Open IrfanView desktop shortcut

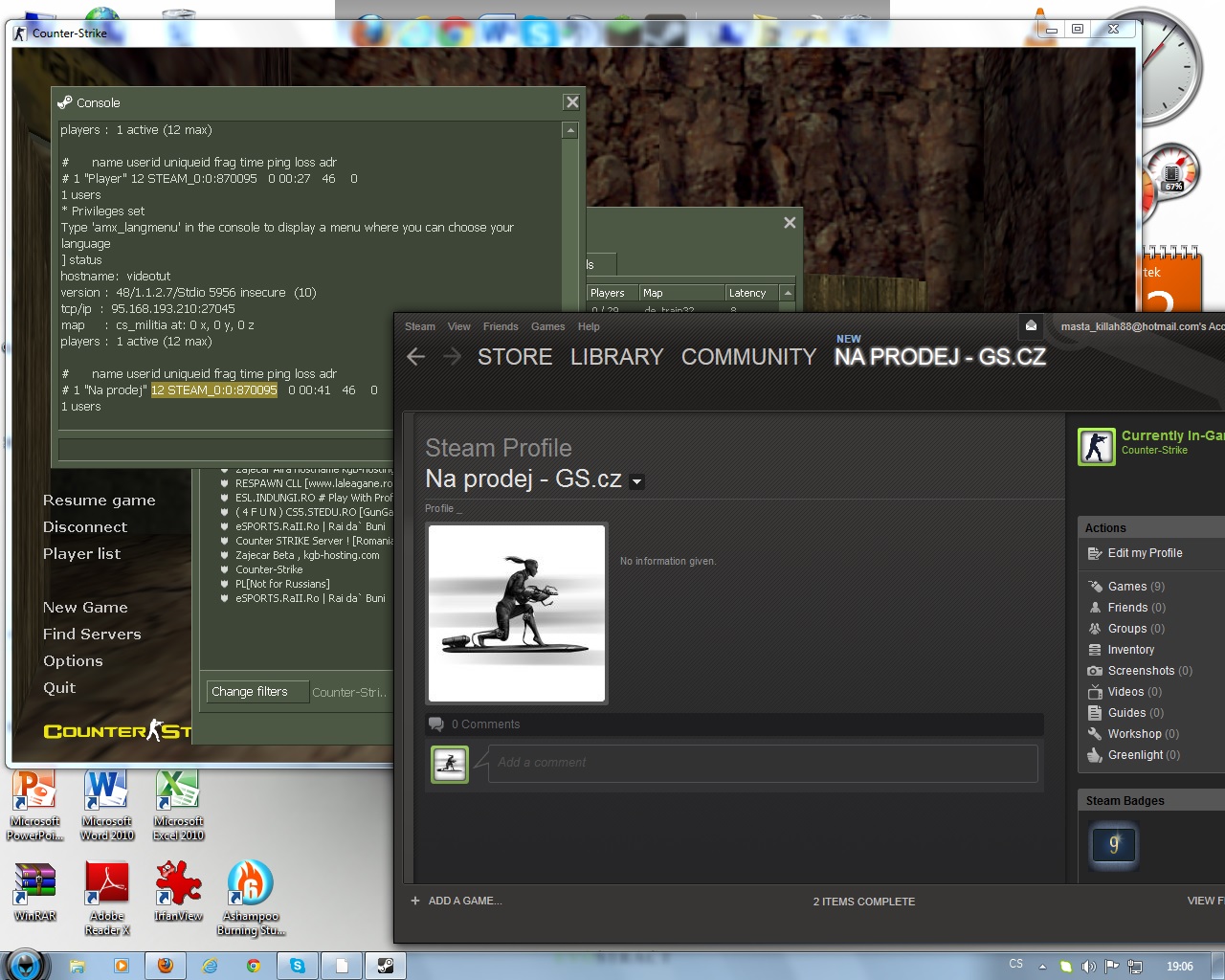[178, 890]
